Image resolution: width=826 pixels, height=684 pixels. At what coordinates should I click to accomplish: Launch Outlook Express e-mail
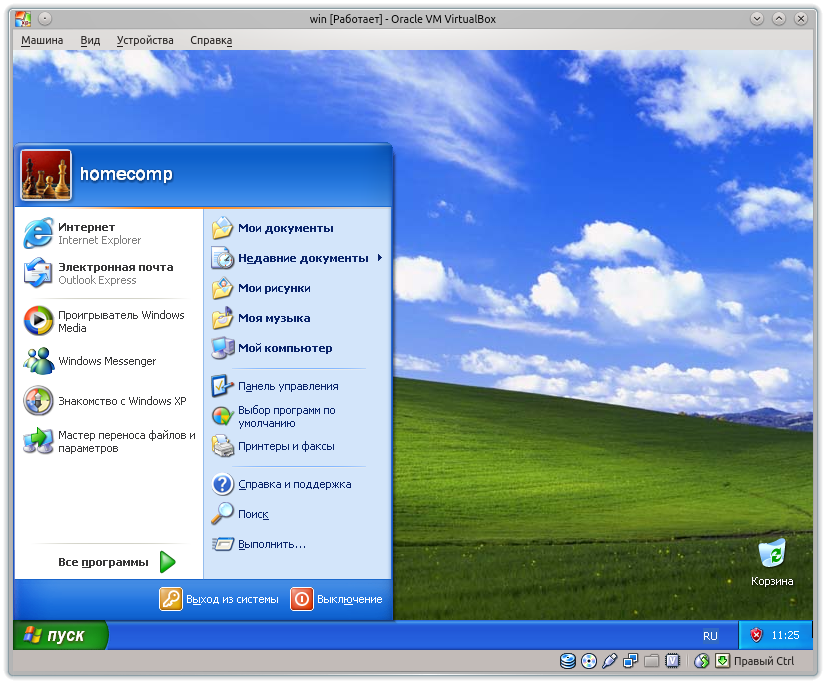click(x=99, y=273)
